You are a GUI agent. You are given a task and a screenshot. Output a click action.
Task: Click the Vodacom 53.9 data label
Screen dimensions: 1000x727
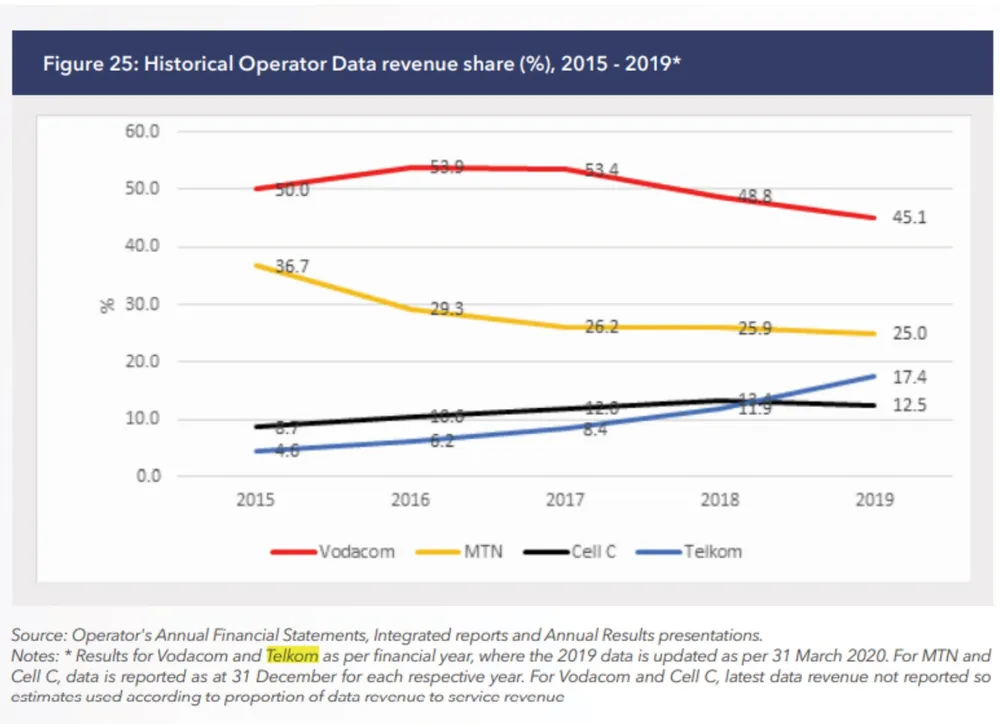coord(446,167)
